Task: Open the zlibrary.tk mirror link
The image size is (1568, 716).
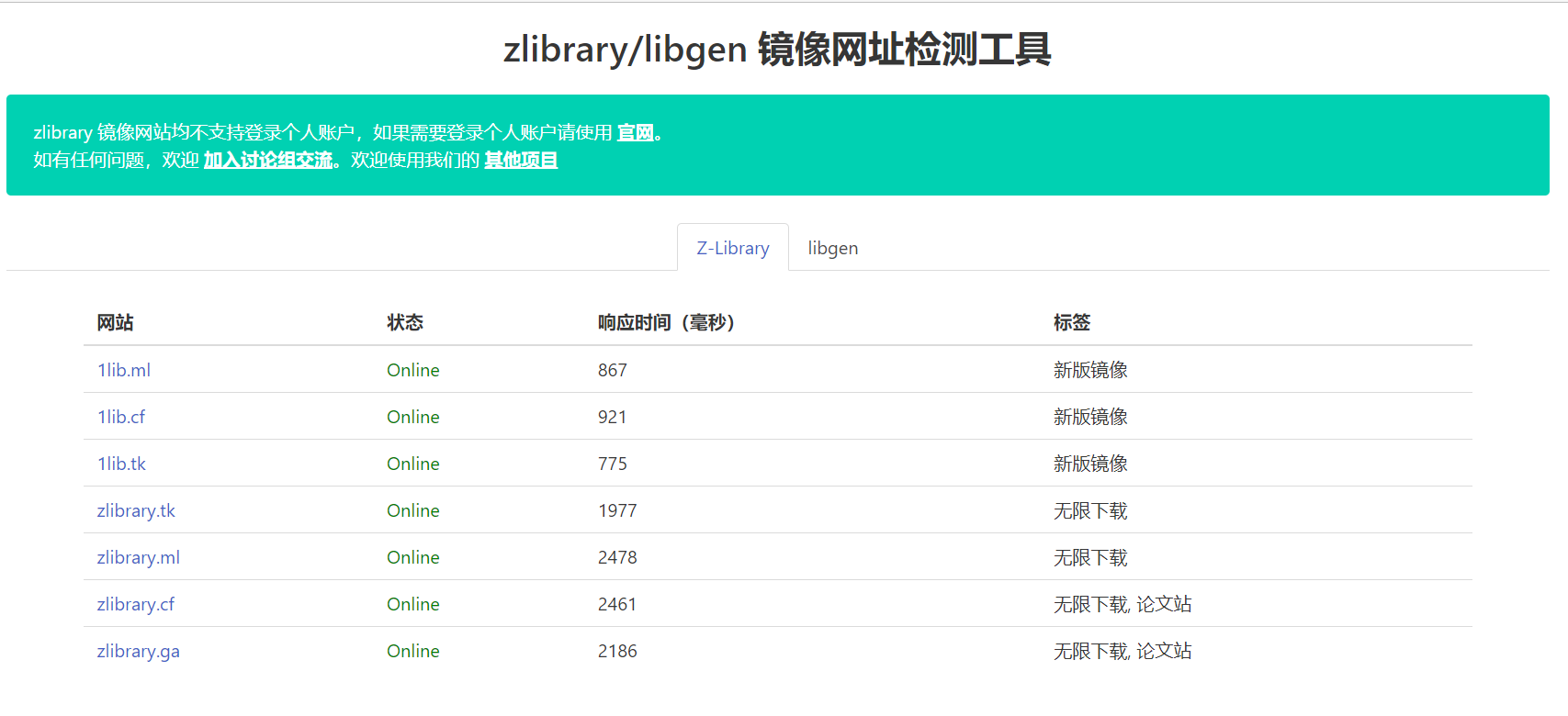Action: click(136, 510)
